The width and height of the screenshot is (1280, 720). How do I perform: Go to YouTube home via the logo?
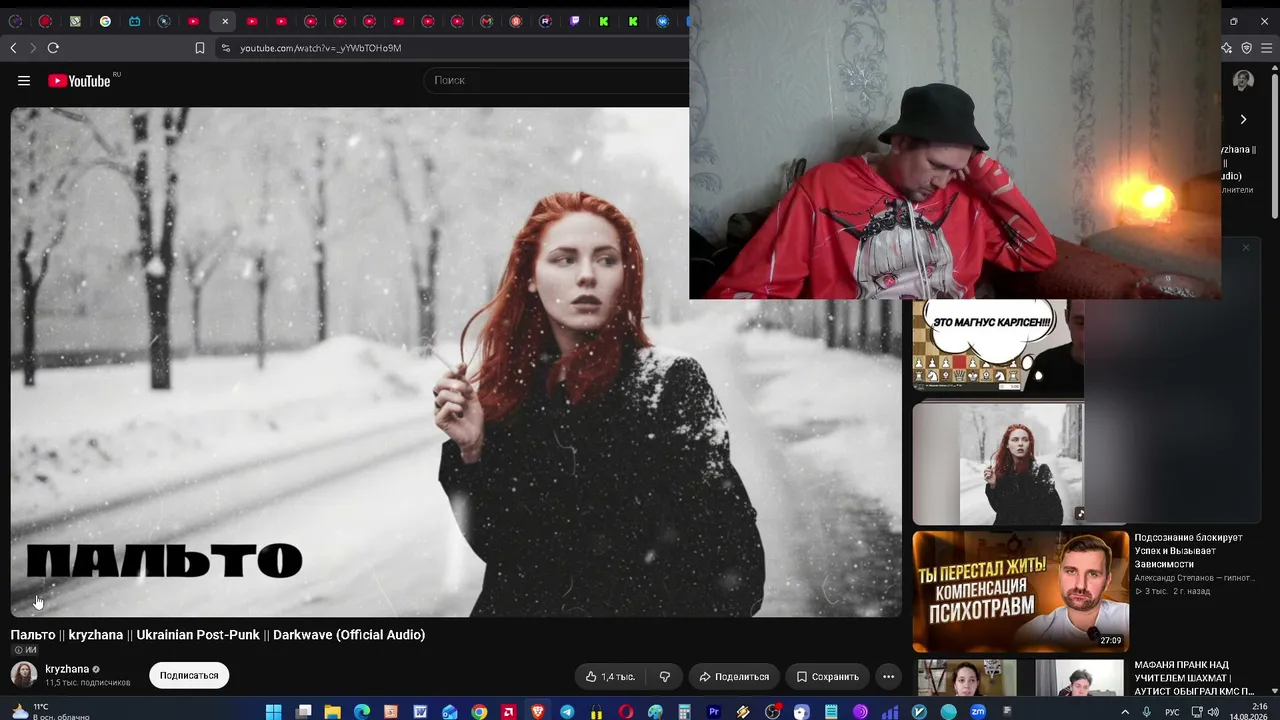(79, 81)
